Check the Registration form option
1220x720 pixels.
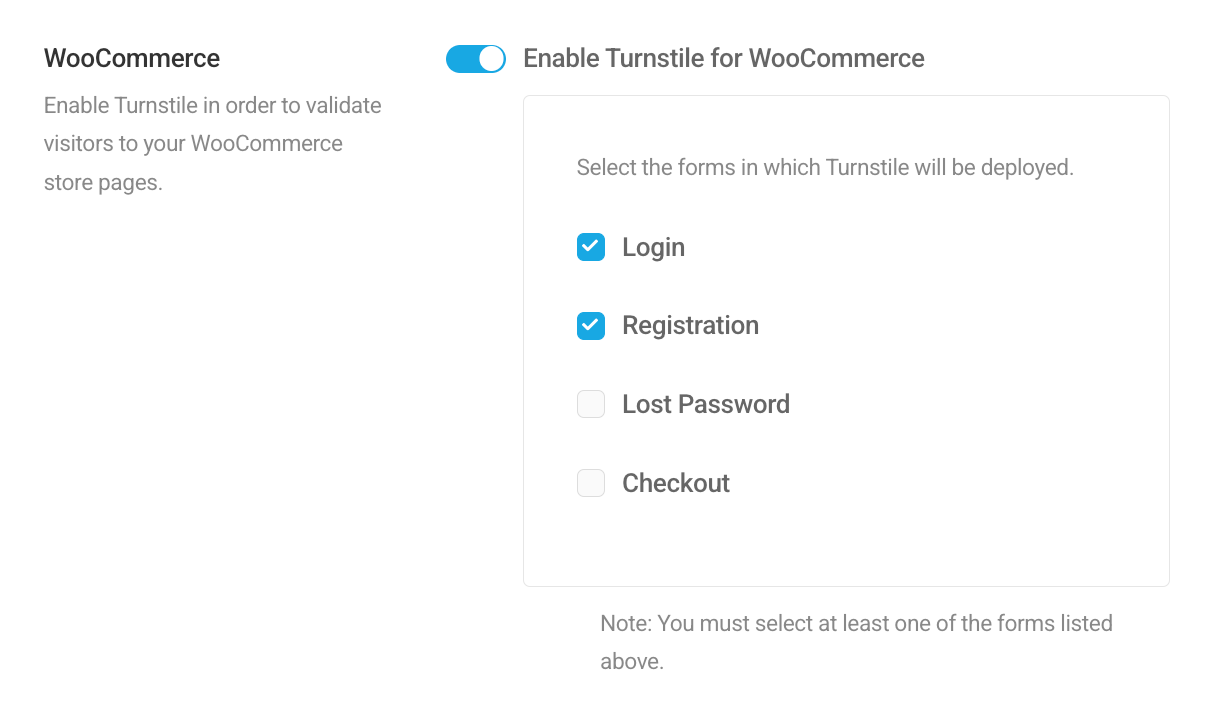pyautogui.click(x=590, y=325)
